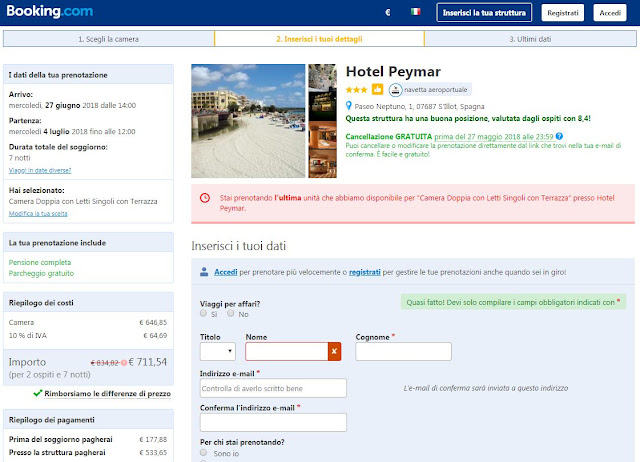Image resolution: width=640 pixels, height=462 pixels.
Task: Click the struck-through old price € 834,82
Action: [105, 363]
